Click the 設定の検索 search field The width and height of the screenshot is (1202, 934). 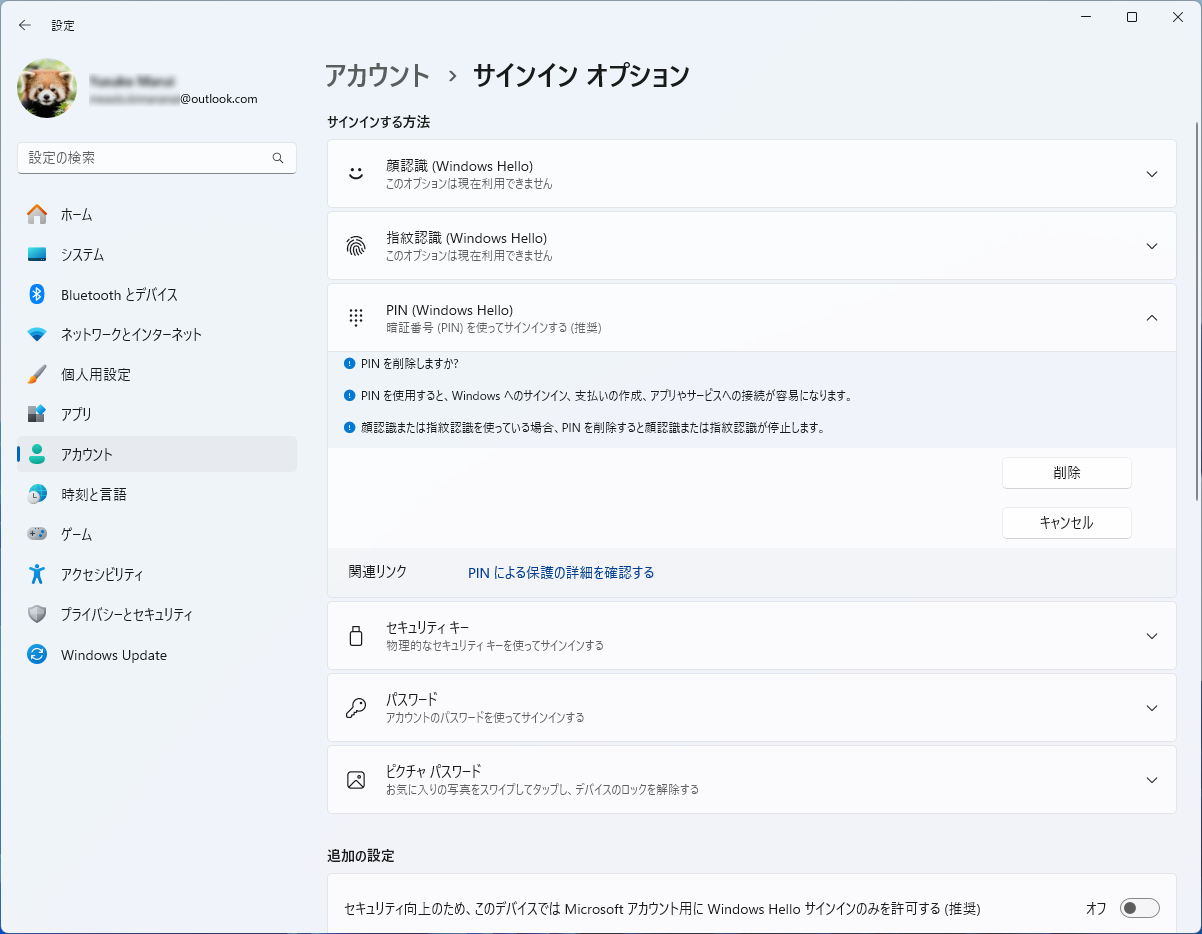[145, 158]
